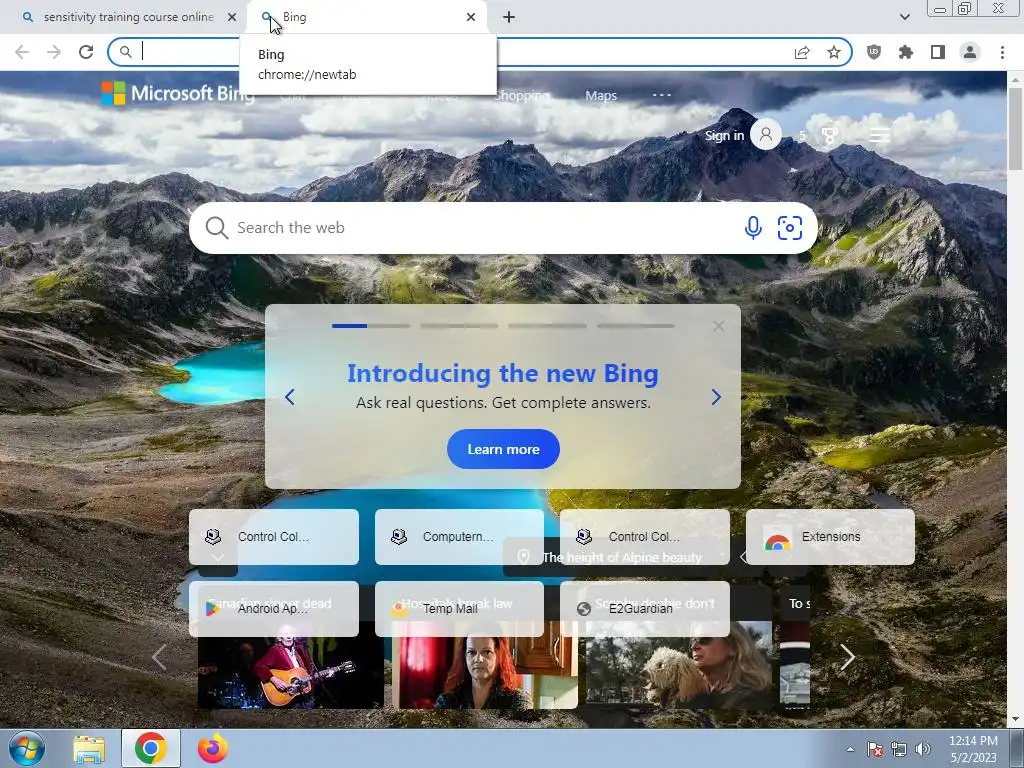Open the taskbar clock showing 12:14 PM
Image resolution: width=1024 pixels, height=768 pixels.
pos(973,749)
